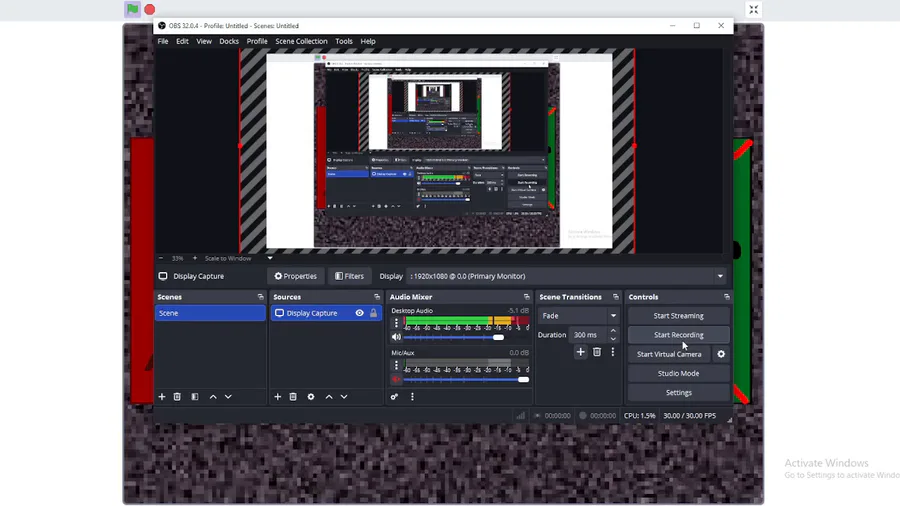Open source properties gear in Sources toolbar
Viewport: 900px width, 506px height.
pos(311,396)
